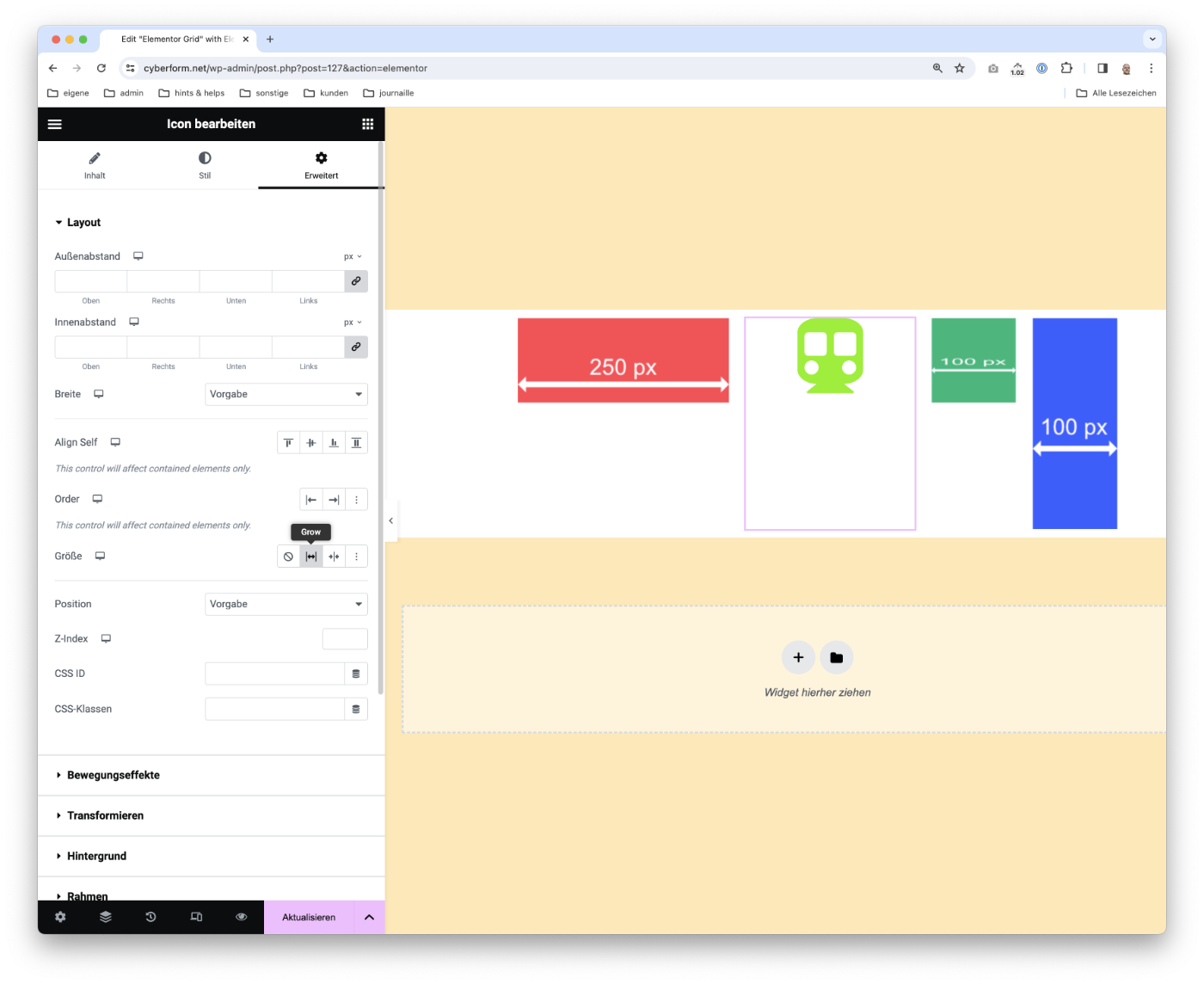This screenshot has height=984, width=1204.
Task: Select Grow option for Größe
Action: pyautogui.click(x=311, y=557)
